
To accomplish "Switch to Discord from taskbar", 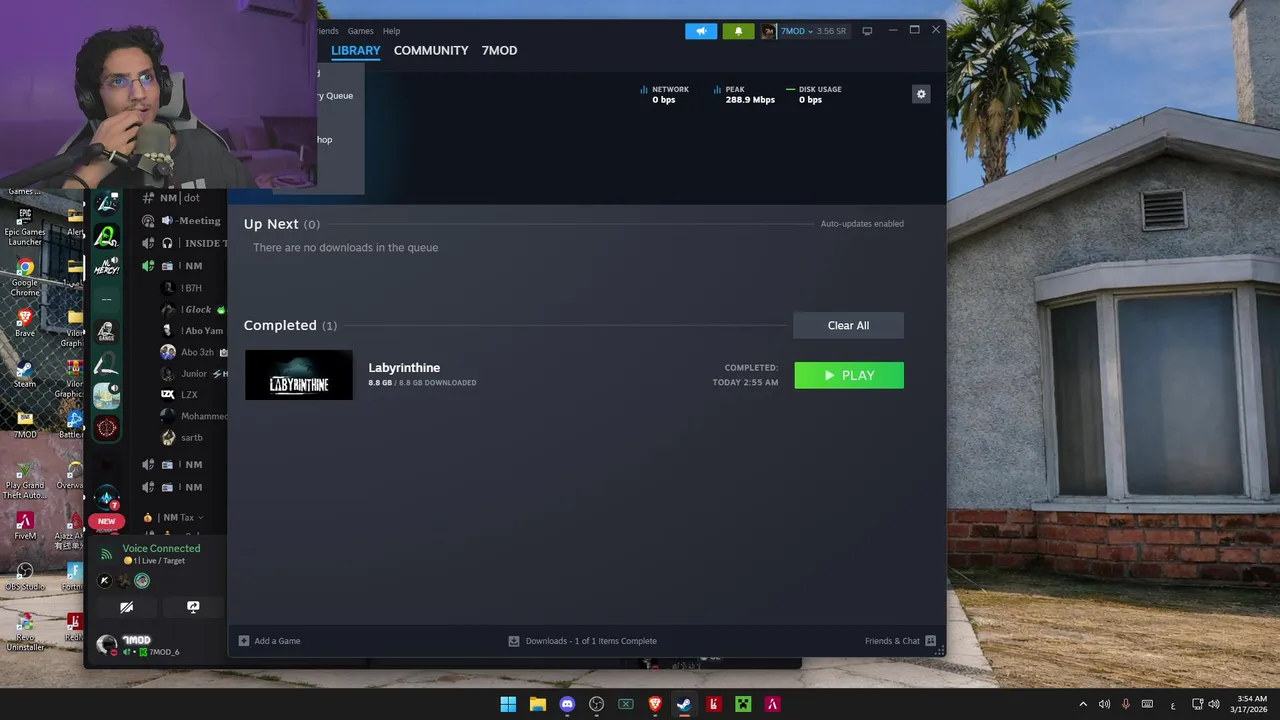I will click(x=567, y=704).
